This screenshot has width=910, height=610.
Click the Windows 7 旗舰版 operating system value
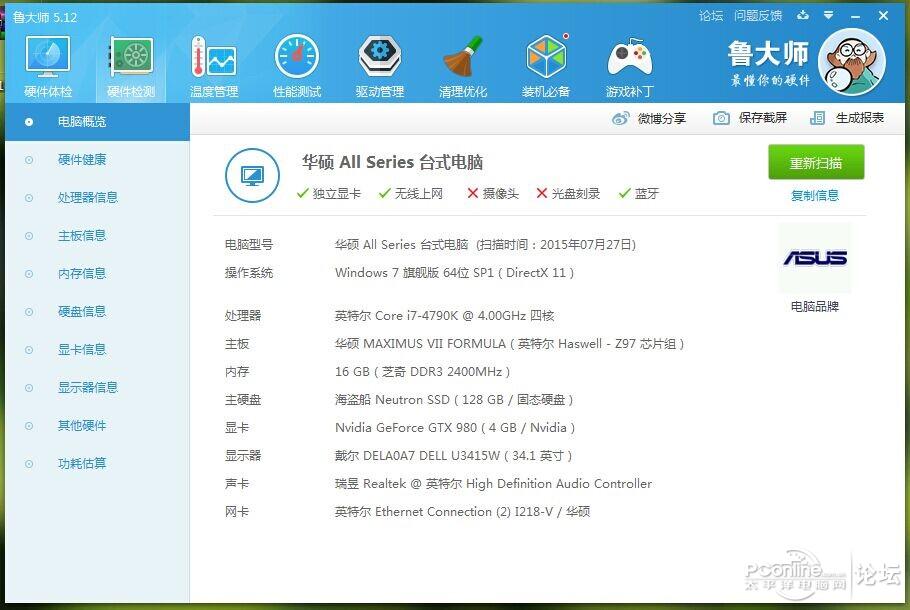[x=454, y=273]
